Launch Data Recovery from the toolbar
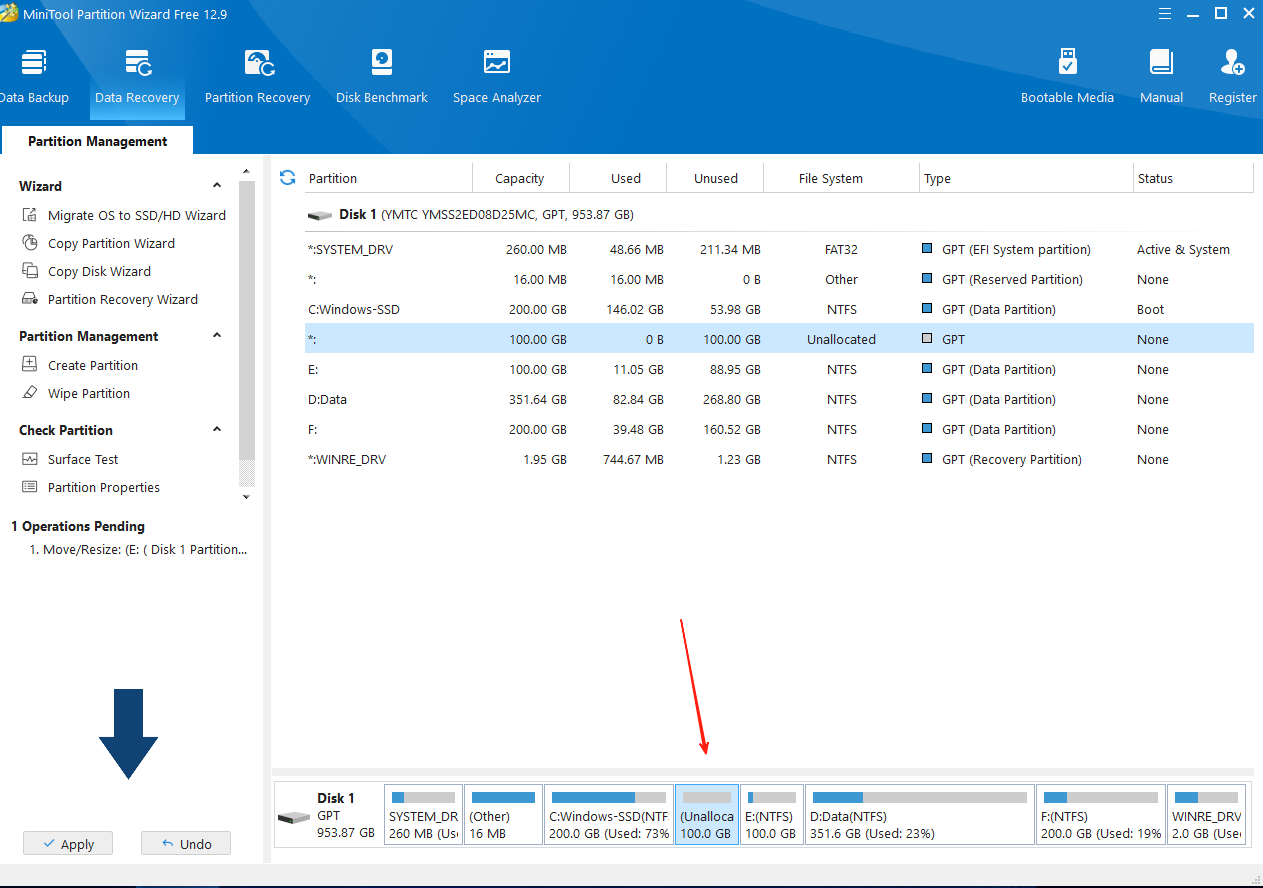Viewport: 1263px width, 888px height. pos(137,76)
